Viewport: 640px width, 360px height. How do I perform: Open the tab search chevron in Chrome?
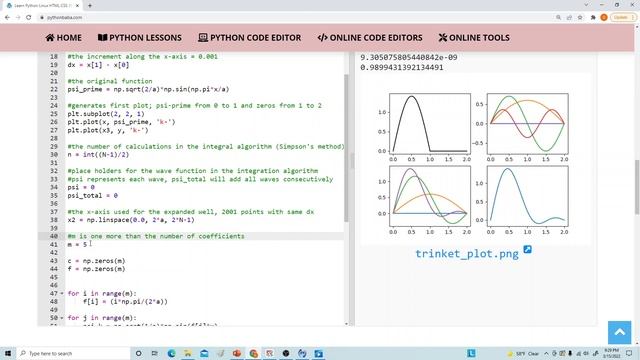click(x=586, y=5)
